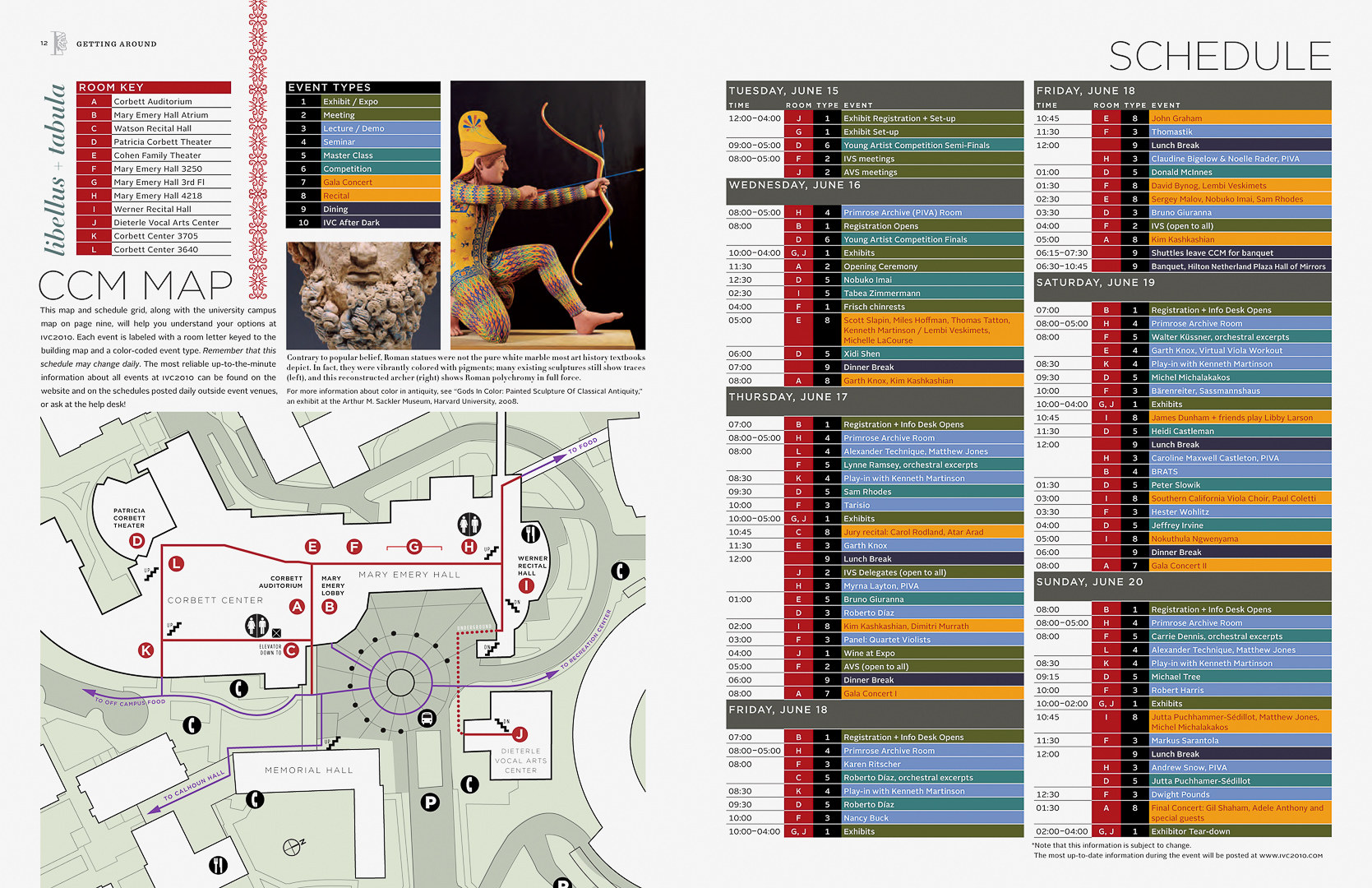Click the dining icon near Werner Recital Hall
The height and width of the screenshot is (888, 1372).
[x=531, y=534]
